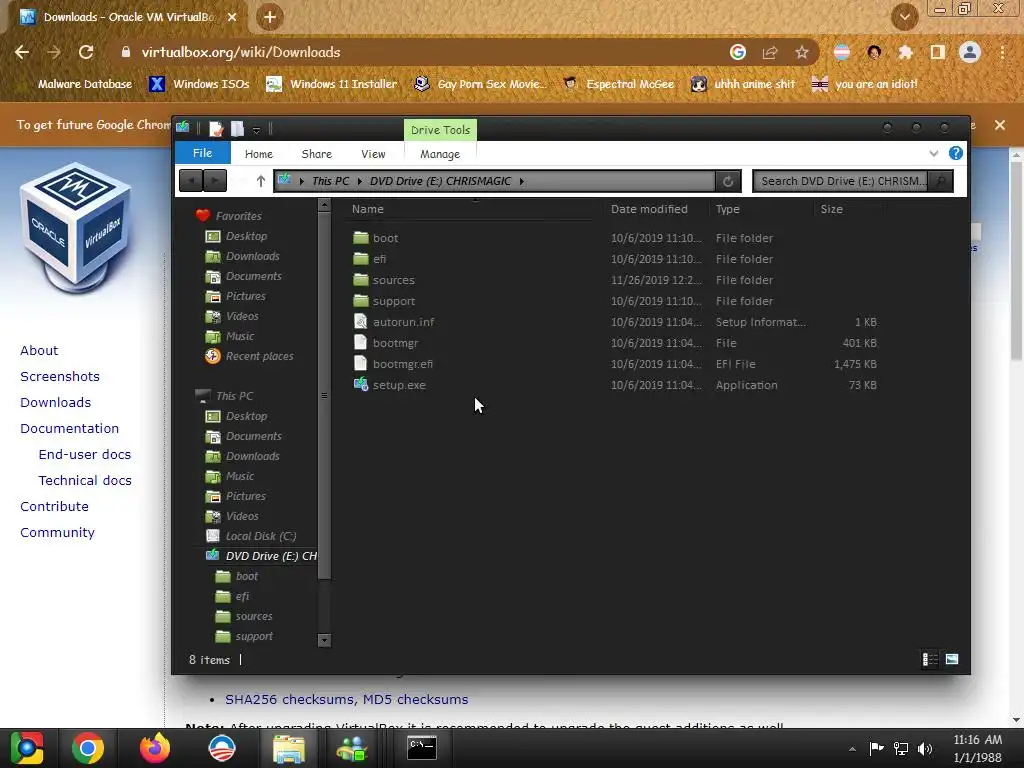
Task: Switch to the View ribbon tab
Action: click(x=373, y=154)
